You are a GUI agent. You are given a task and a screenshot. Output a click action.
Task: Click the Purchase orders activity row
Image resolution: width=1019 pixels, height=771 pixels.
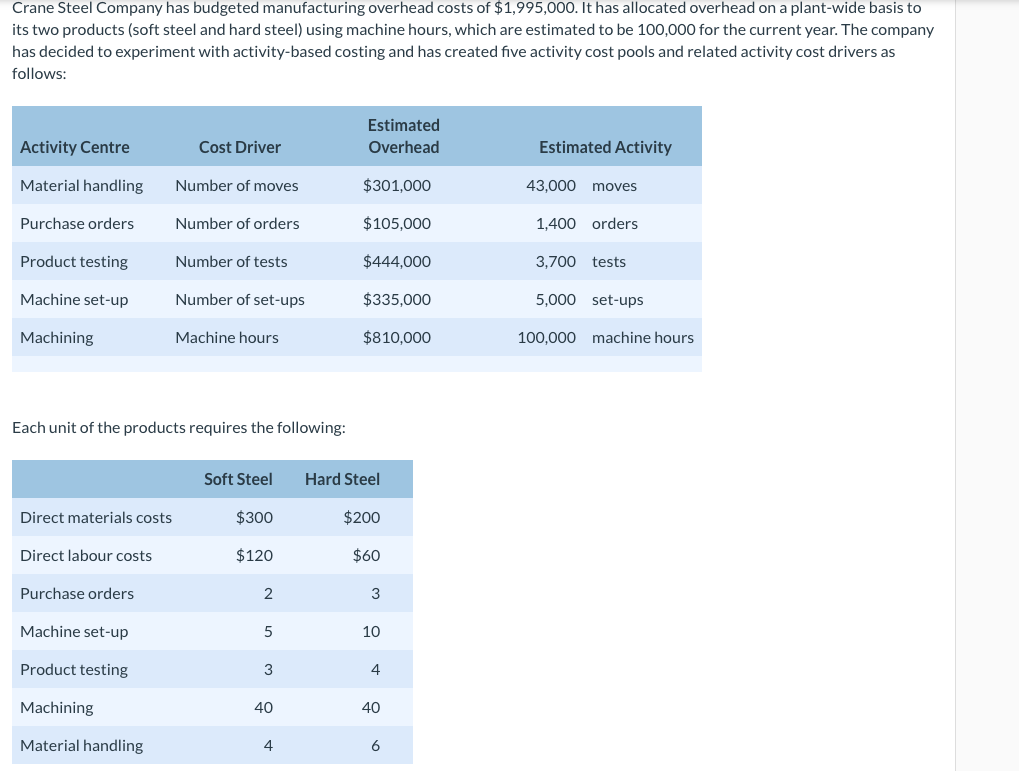tap(77, 223)
